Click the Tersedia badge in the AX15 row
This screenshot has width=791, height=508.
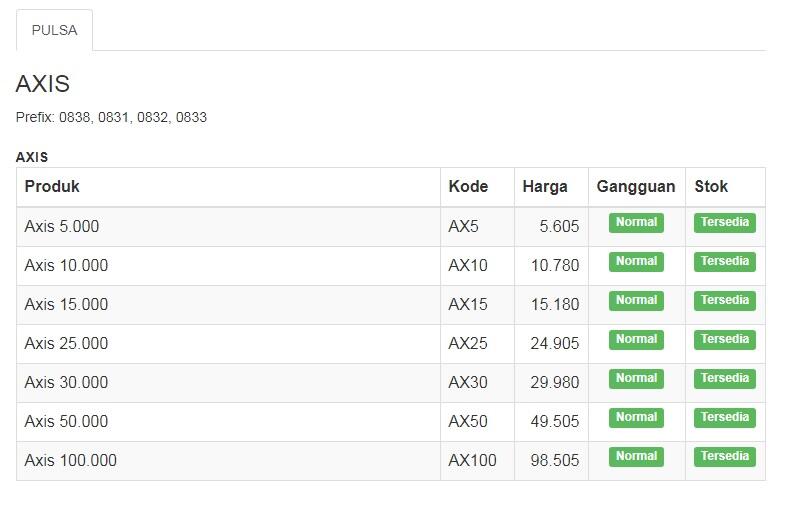coord(725,301)
